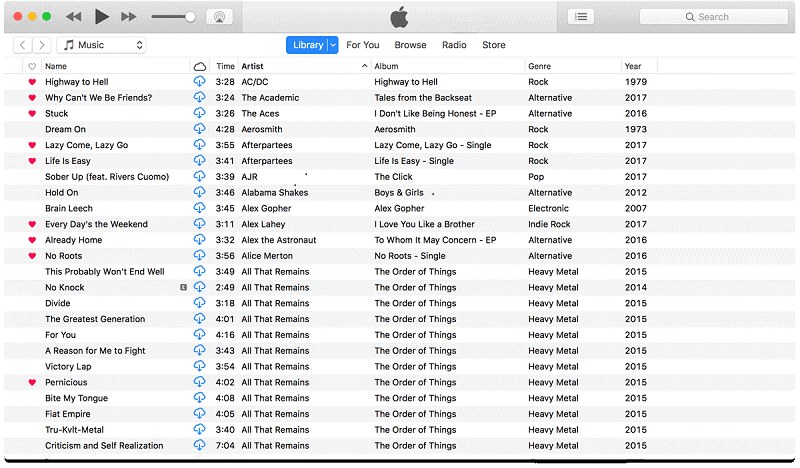Open the AirPlay output menu

[x=219, y=17]
